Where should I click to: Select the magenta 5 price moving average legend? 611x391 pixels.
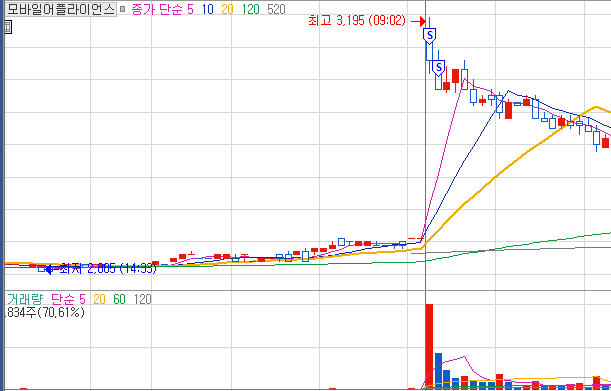click(190, 9)
